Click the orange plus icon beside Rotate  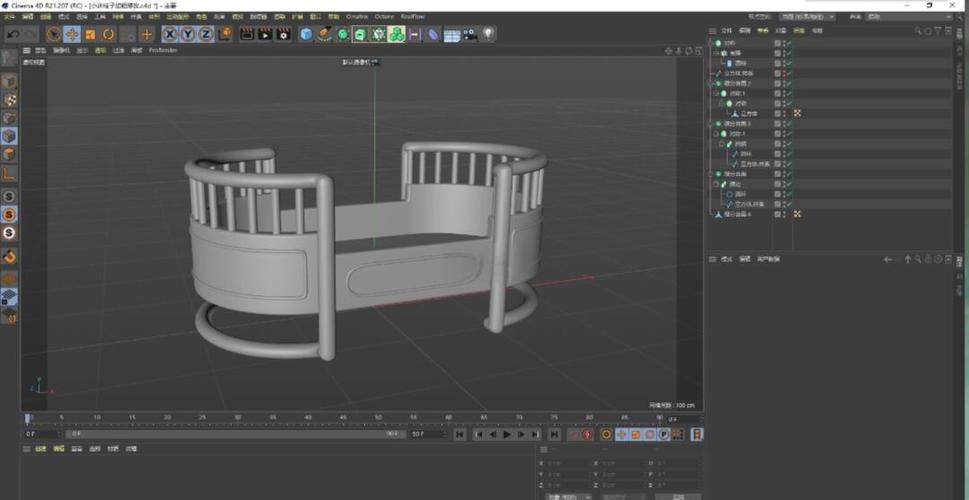coord(146,34)
